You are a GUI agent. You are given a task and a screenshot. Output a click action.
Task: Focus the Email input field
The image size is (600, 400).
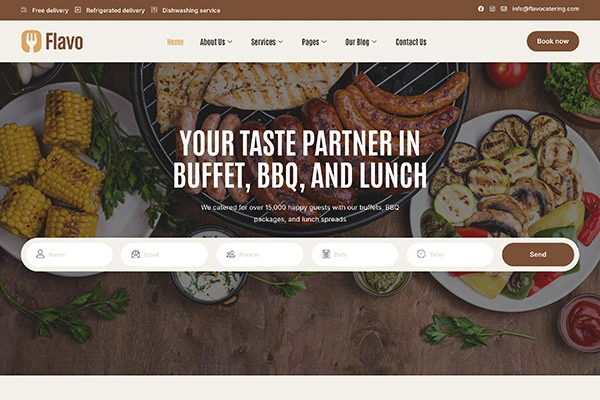pos(165,255)
